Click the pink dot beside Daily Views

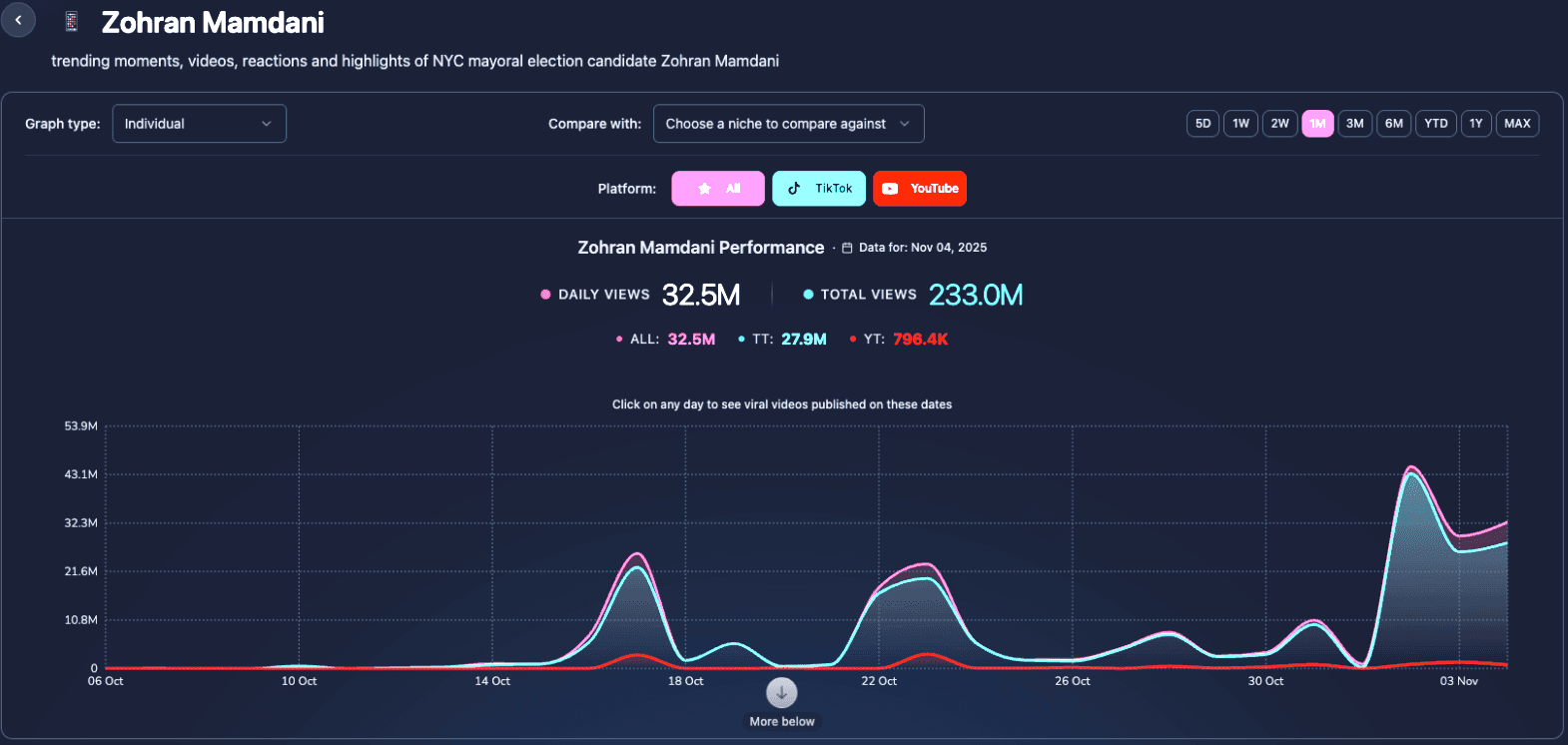point(545,295)
